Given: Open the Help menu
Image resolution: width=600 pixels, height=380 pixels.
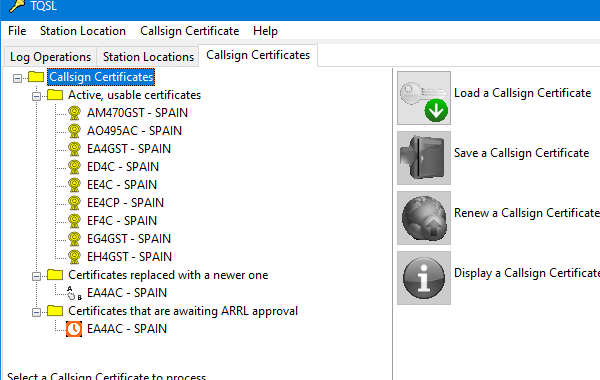Looking at the screenshot, I should [x=265, y=31].
